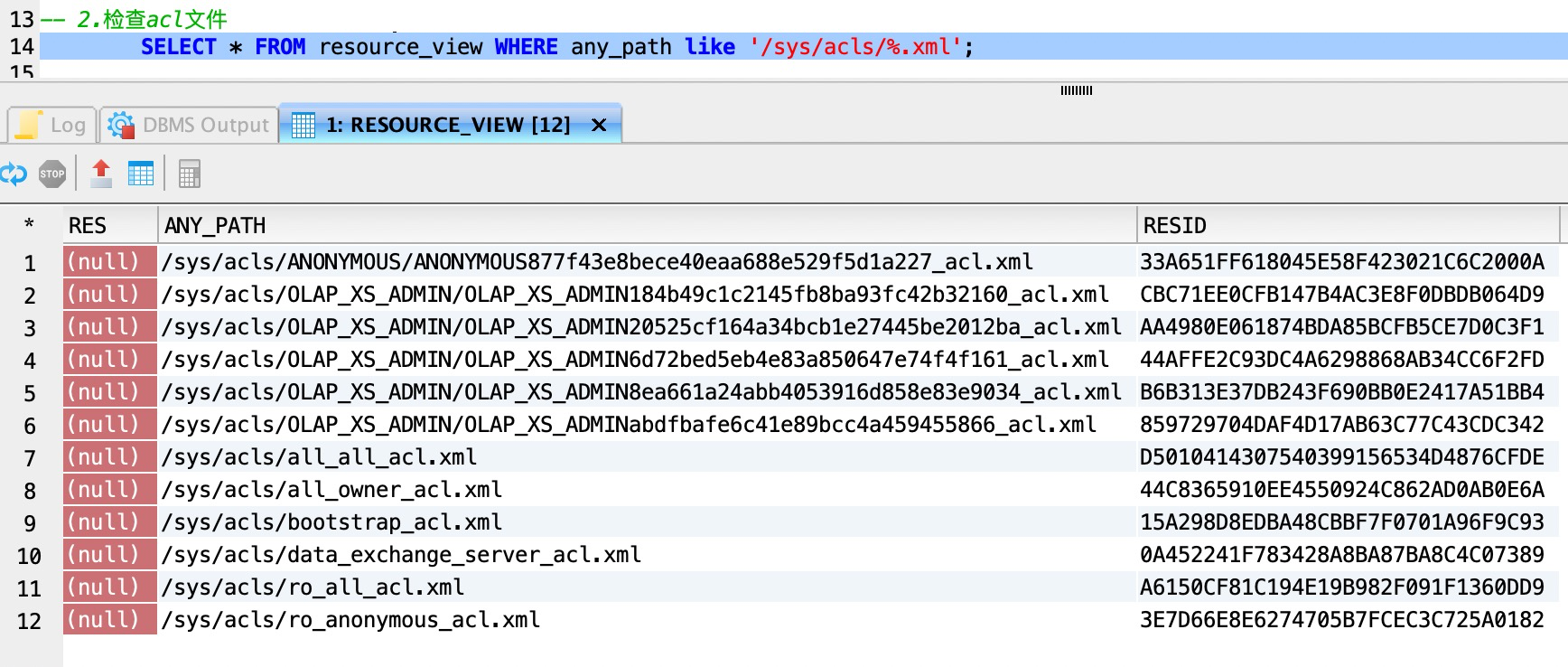Click the (null) RES cell in row 7

tap(110, 457)
